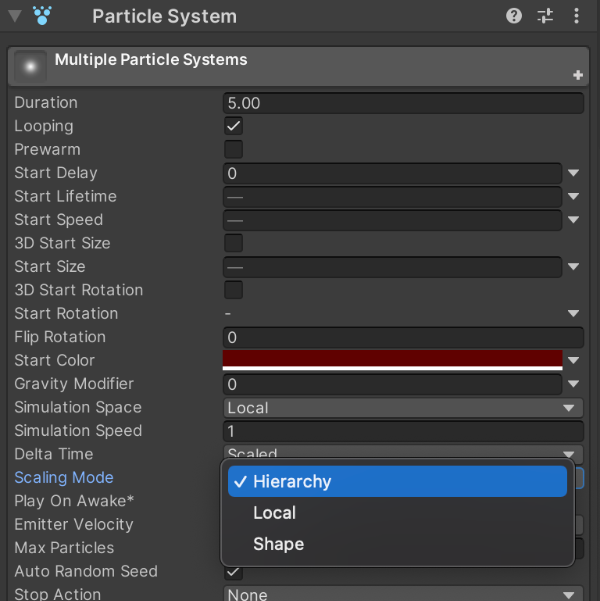The width and height of the screenshot is (600, 601).
Task: Open Start Size mode dropdown arrow
Action: pyautogui.click(x=574, y=267)
